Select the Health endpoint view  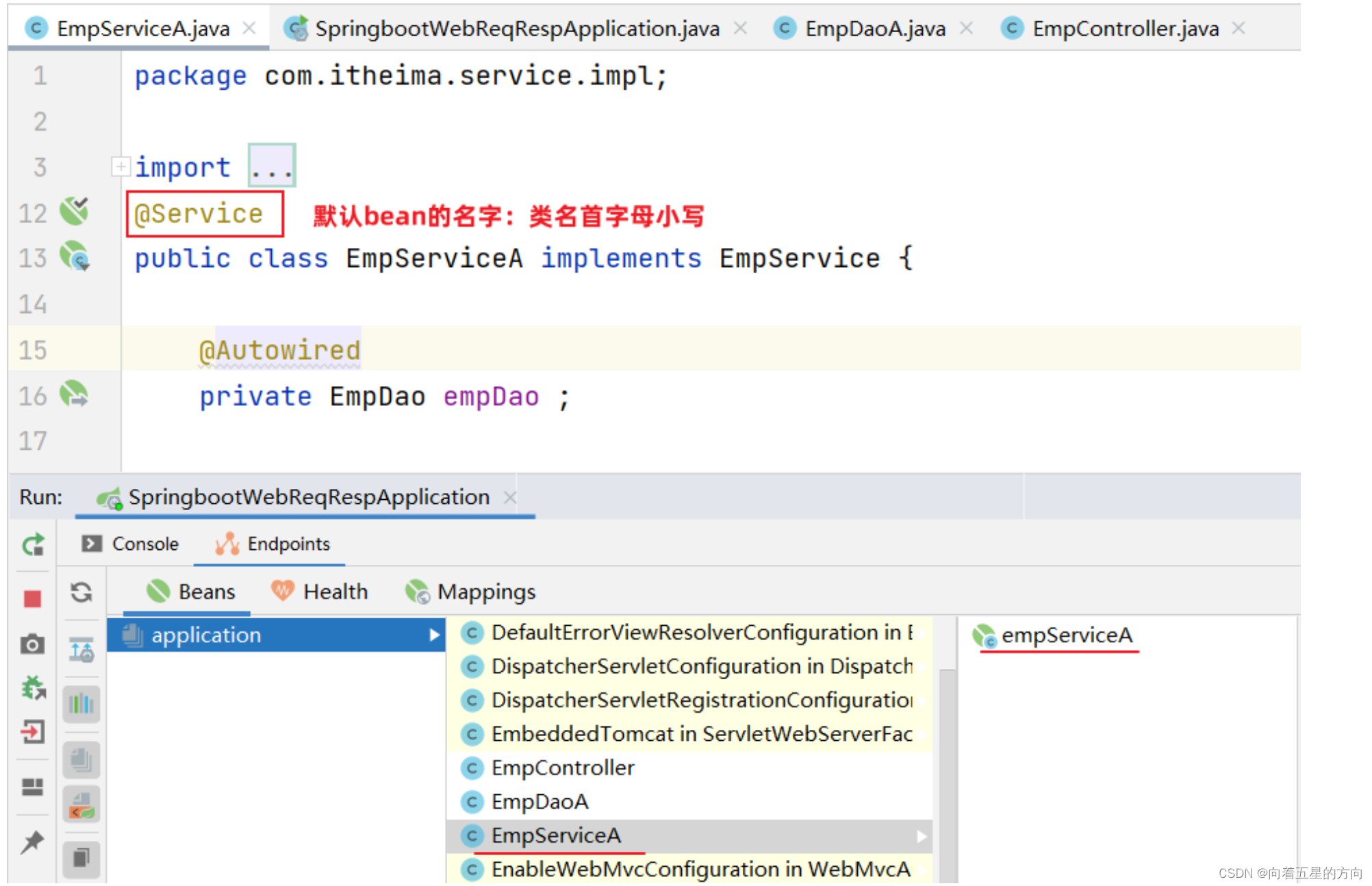tap(335, 591)
